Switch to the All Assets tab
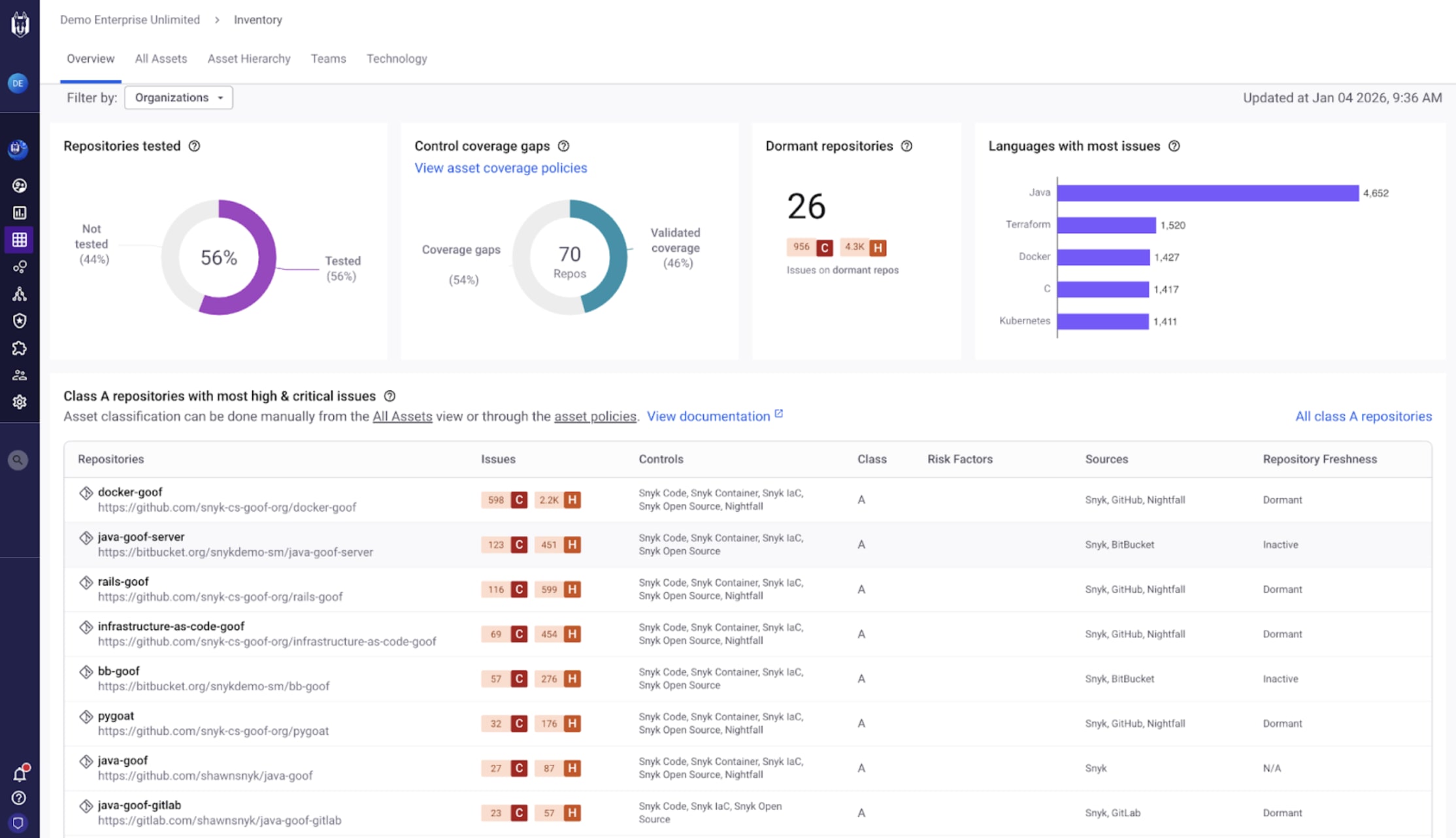Viewport: 1456px width, 838px height. 161,59
